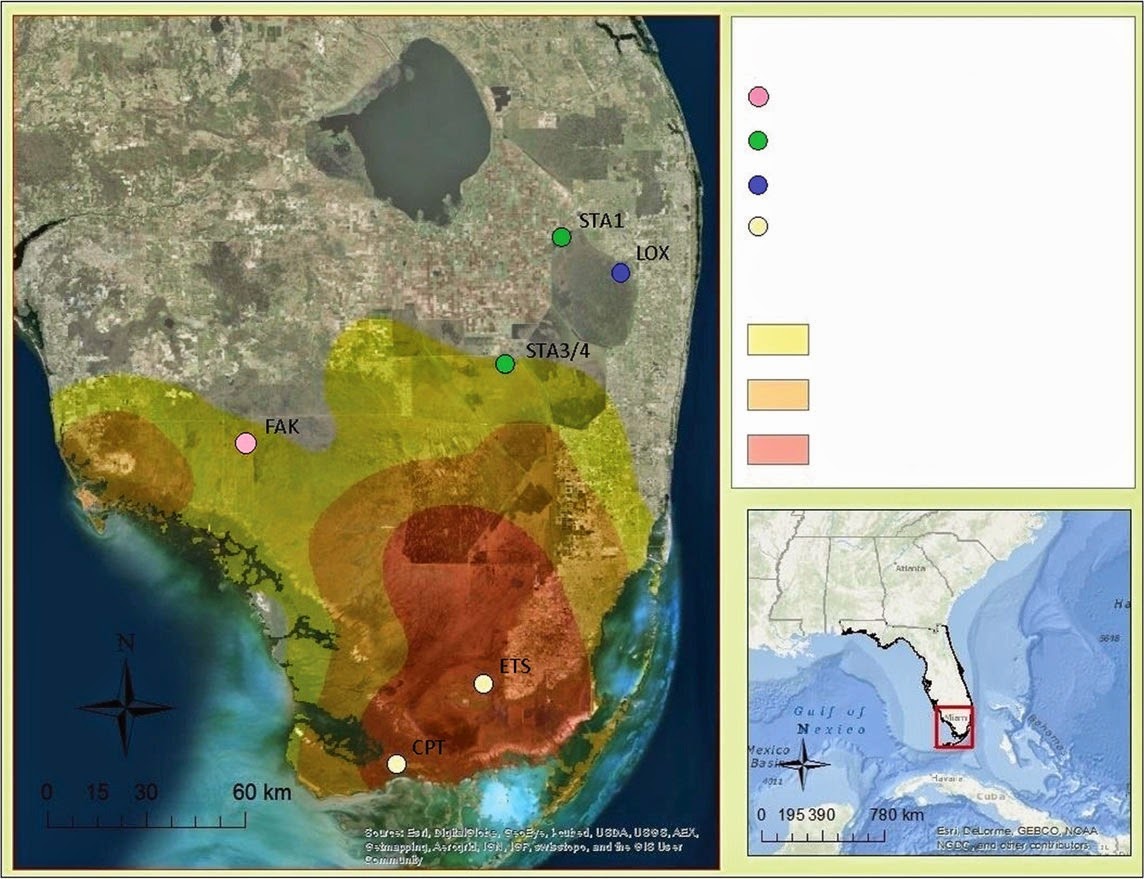
Task: Click the Esri, DeLorme credits on the inset map
Action: coord(1016,838)
